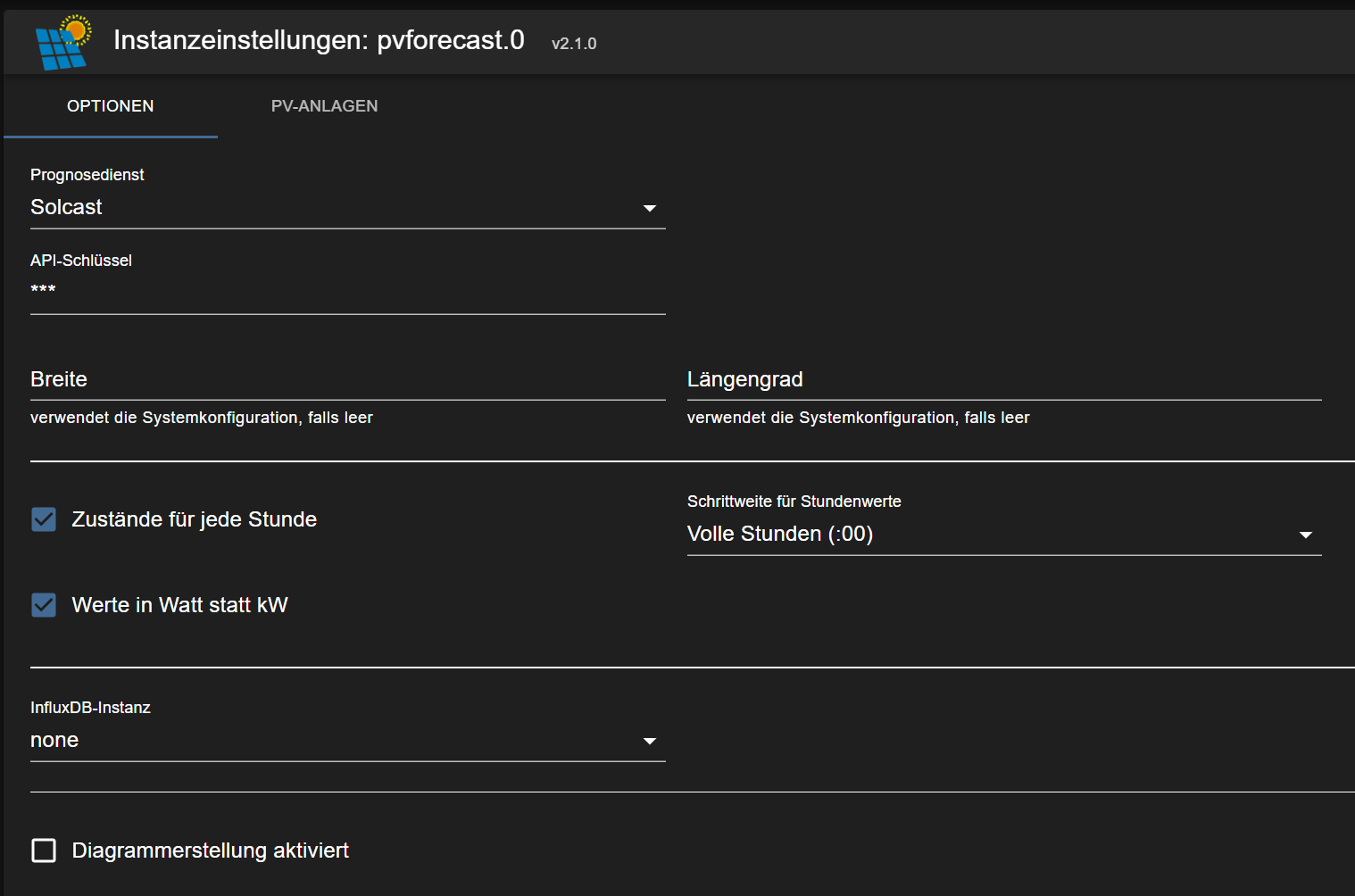Uncheck Werte in Watt statt kW
The height and width of the screenshot is (896, 1355).
pyautogui.click(x=44, y=605)
